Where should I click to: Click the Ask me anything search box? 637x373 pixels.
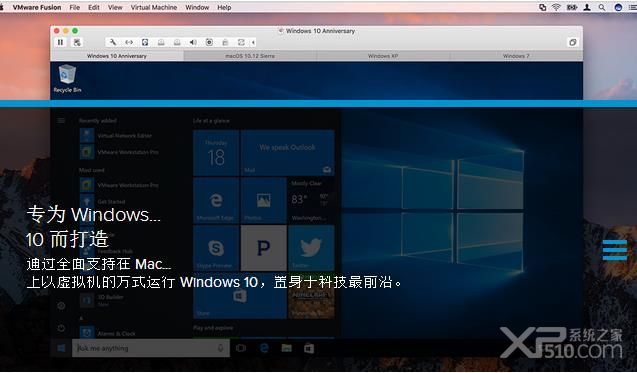coord(150,348)
